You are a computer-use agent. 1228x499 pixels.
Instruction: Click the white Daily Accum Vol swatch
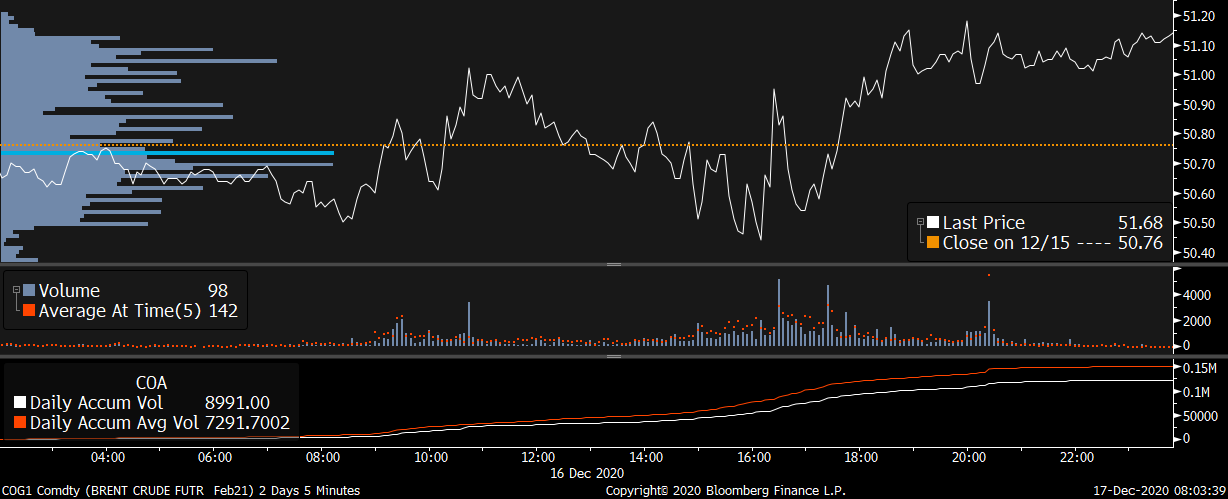[x=19, y=403]
